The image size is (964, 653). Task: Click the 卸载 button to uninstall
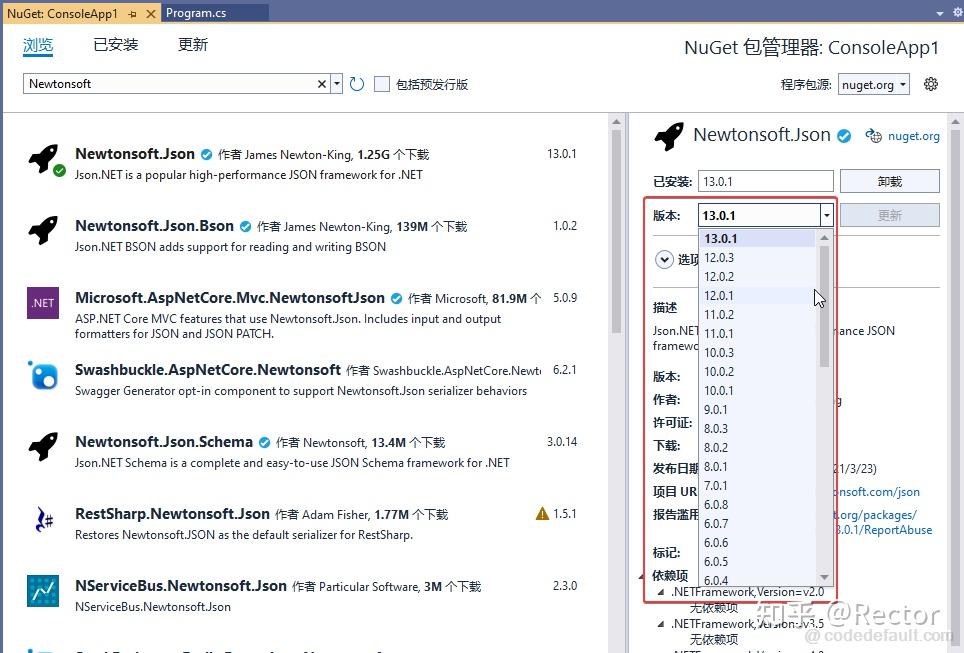coord(889,180)
